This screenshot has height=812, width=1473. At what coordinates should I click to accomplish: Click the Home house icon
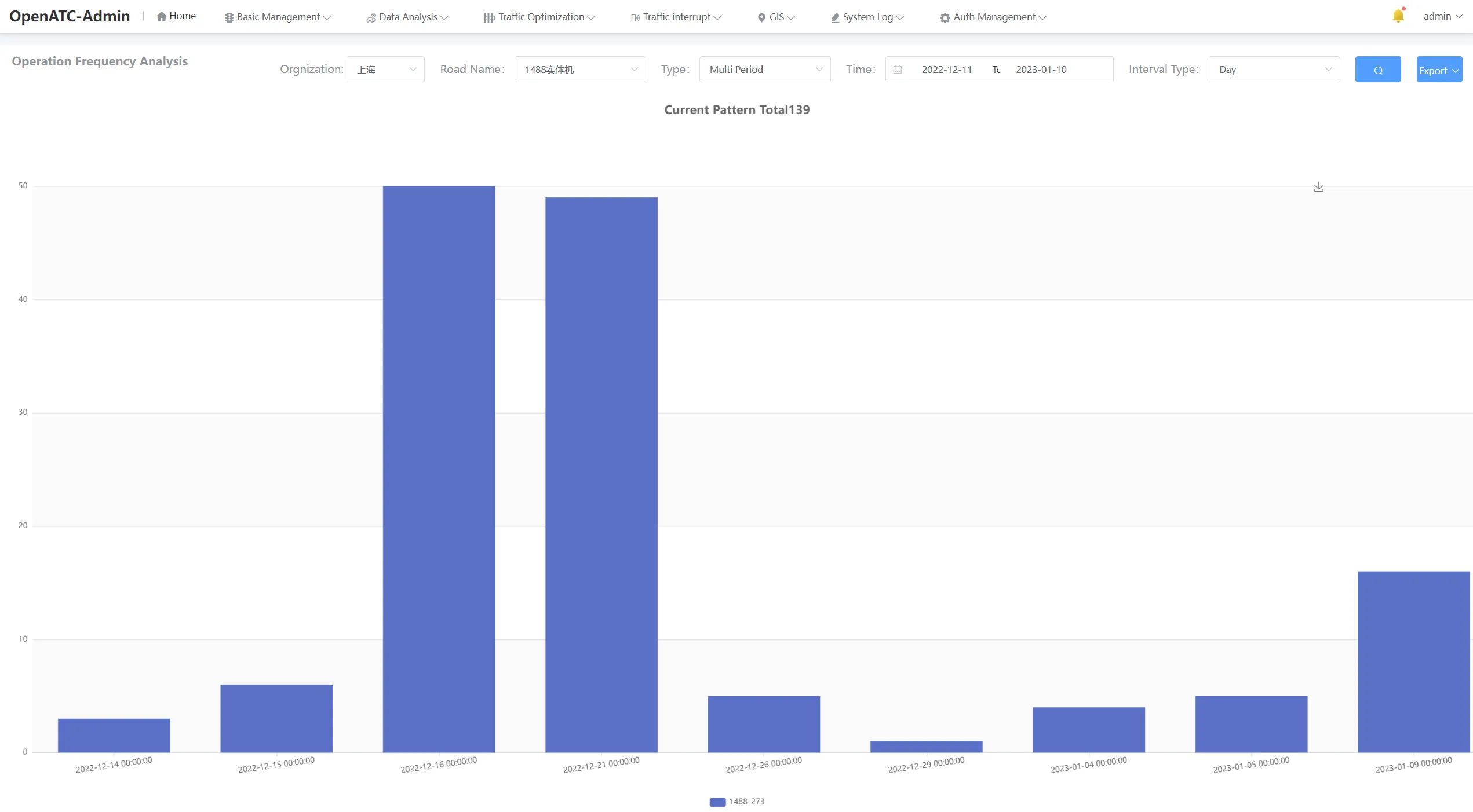[x=162, y=16]
